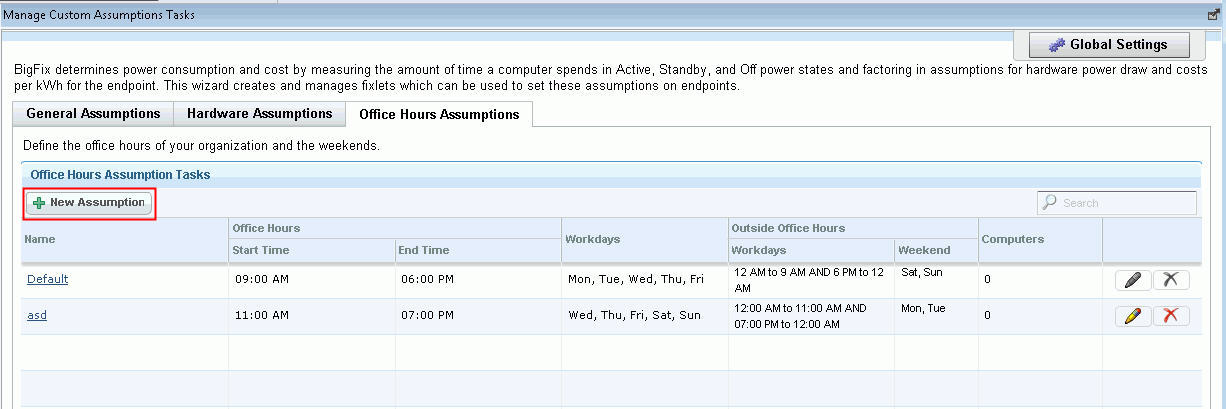Focus the Search input field
The height and width of the screenshot is (409, 1226).
(1125, 203)
